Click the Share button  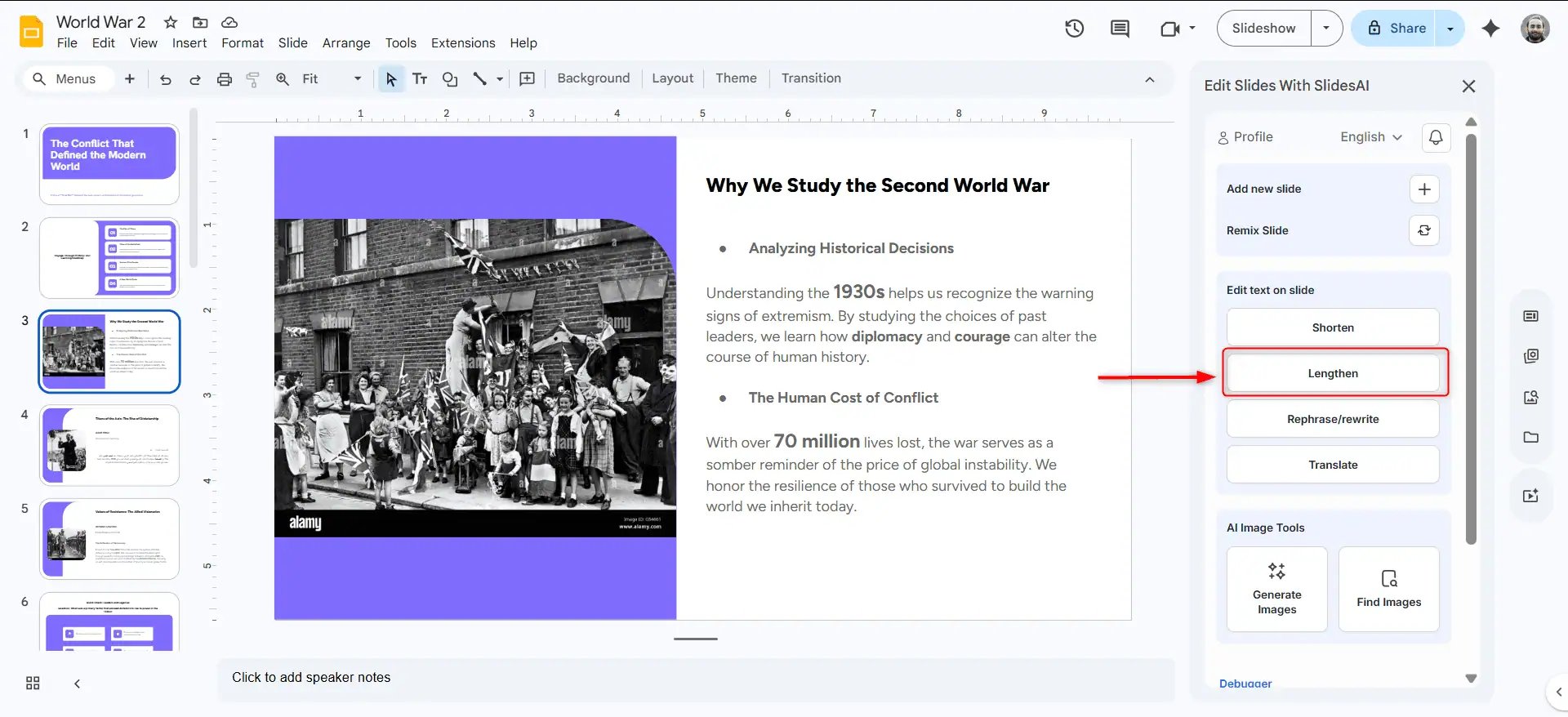(x=1395, y=29)
